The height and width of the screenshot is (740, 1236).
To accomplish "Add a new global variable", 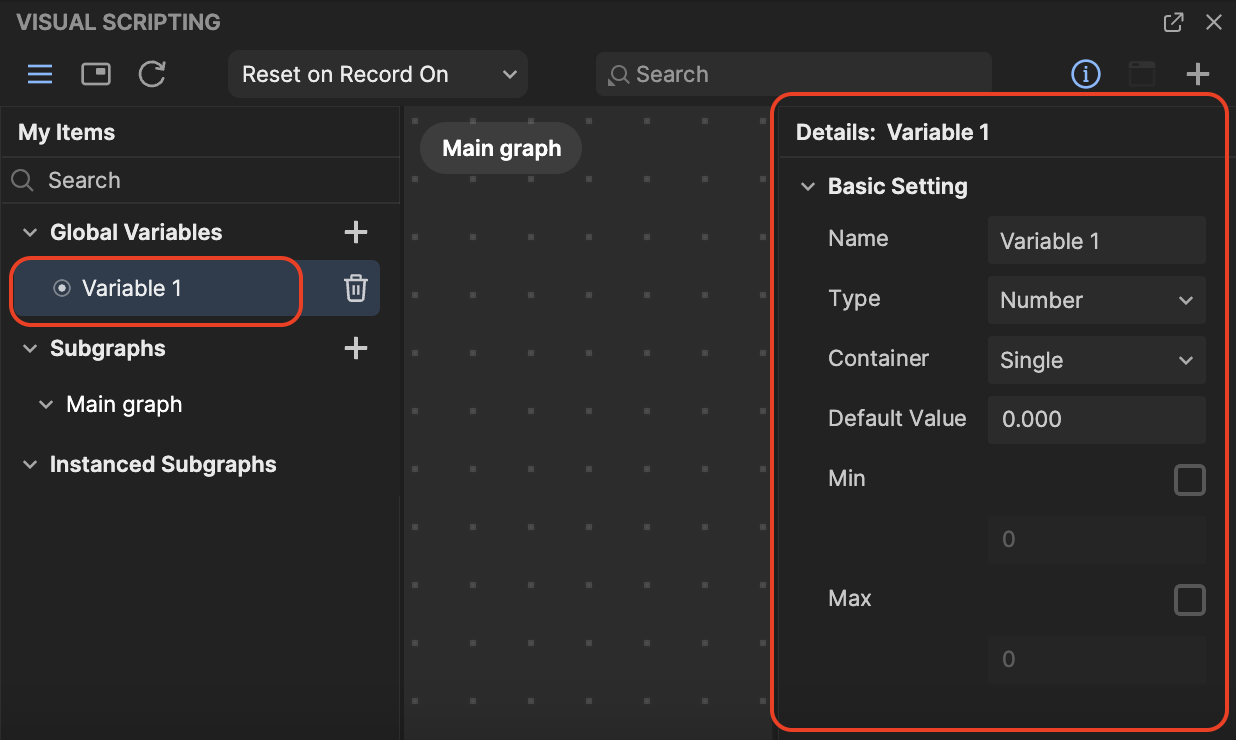I will click(356, 232).
